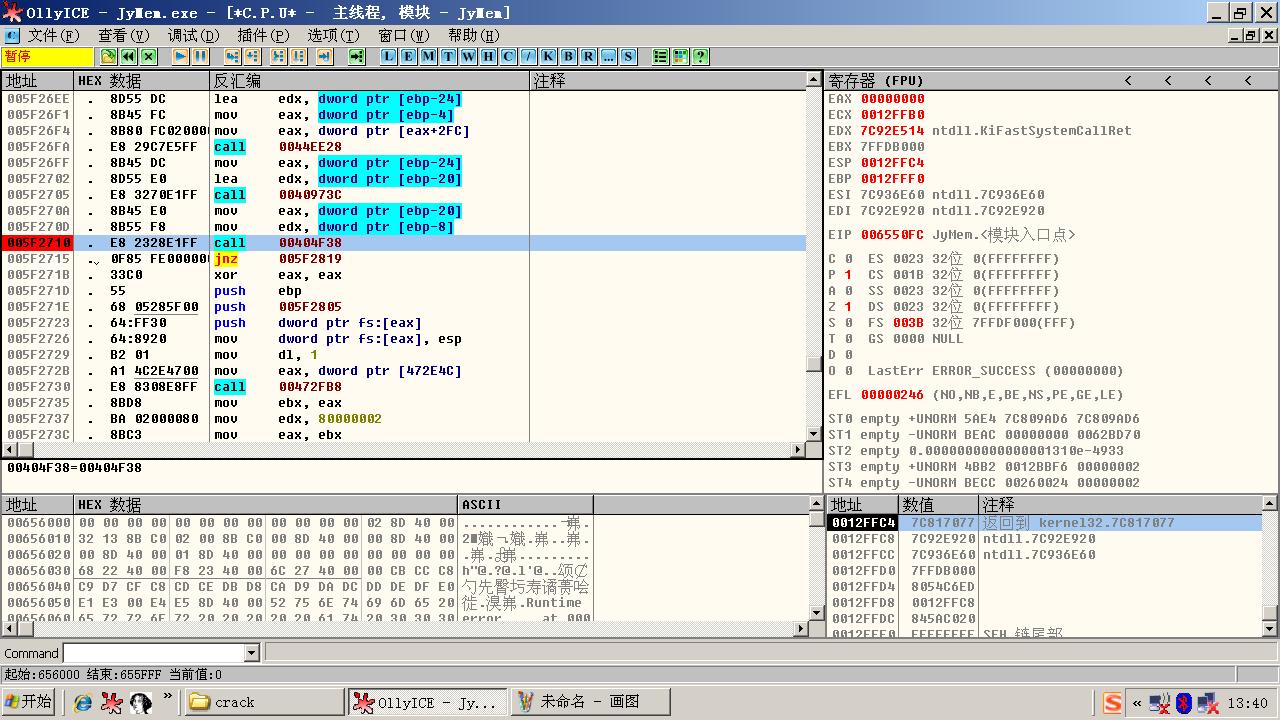1280x720 pixels.
Task: Open 查看(V) menu
Action: (123, 35)
